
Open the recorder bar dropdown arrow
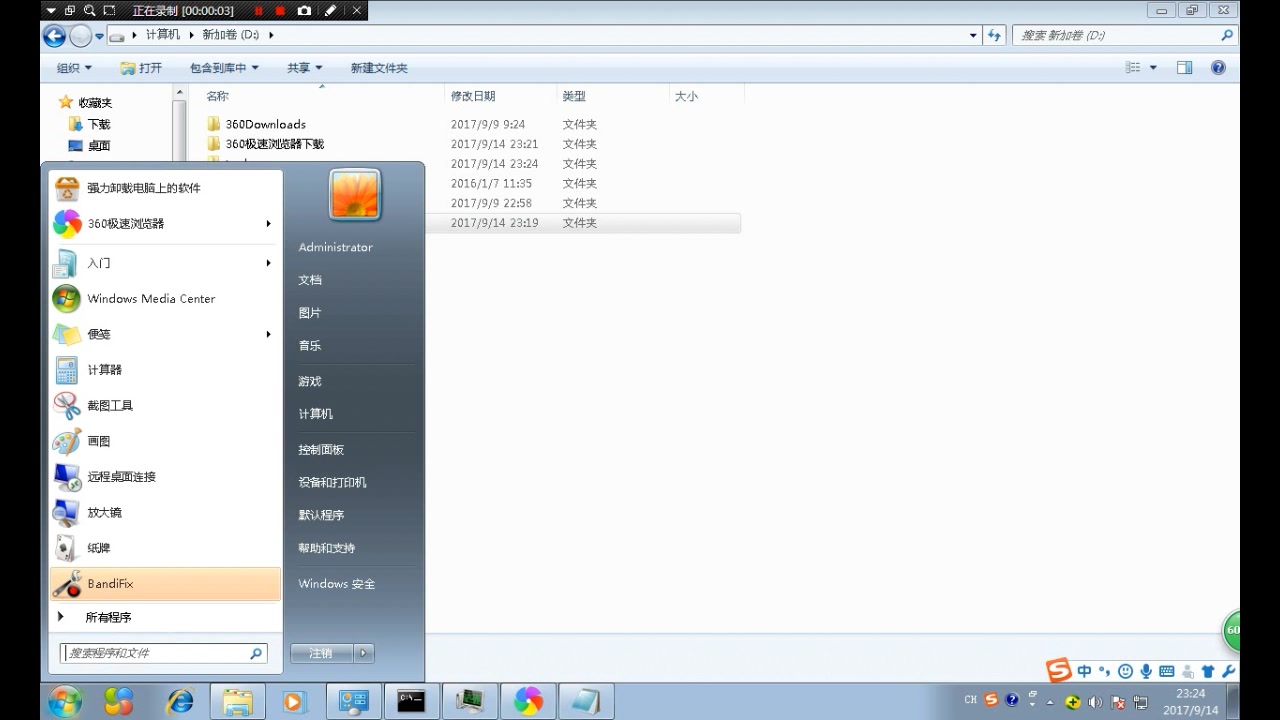[51, 11]
